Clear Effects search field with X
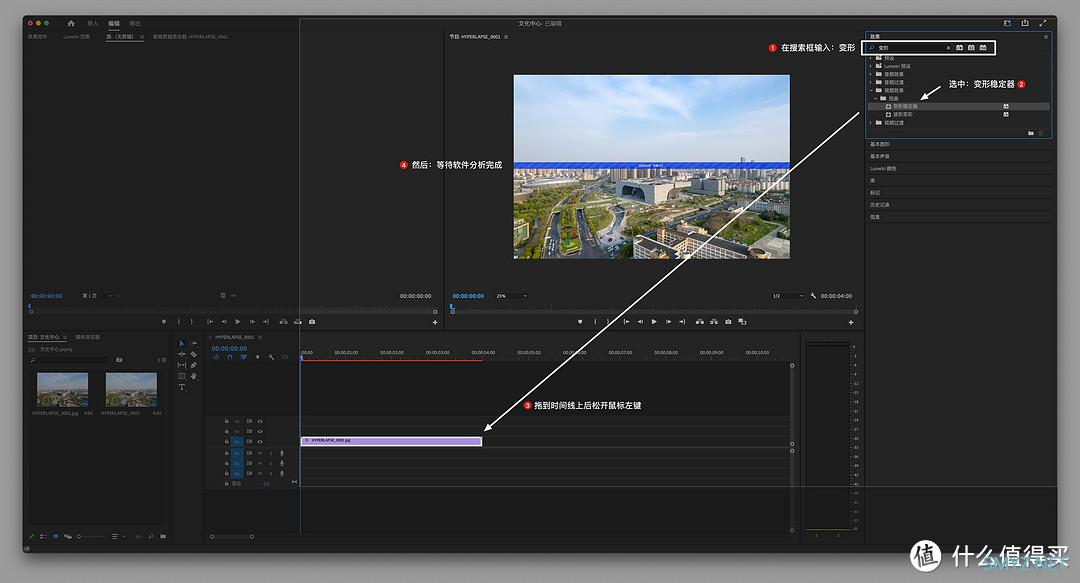1080x583 pixels. 948,48
